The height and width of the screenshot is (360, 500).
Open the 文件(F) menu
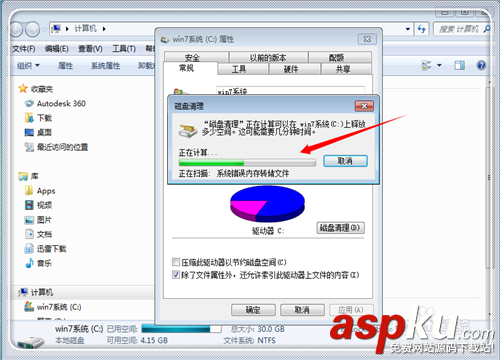[23, 49]
